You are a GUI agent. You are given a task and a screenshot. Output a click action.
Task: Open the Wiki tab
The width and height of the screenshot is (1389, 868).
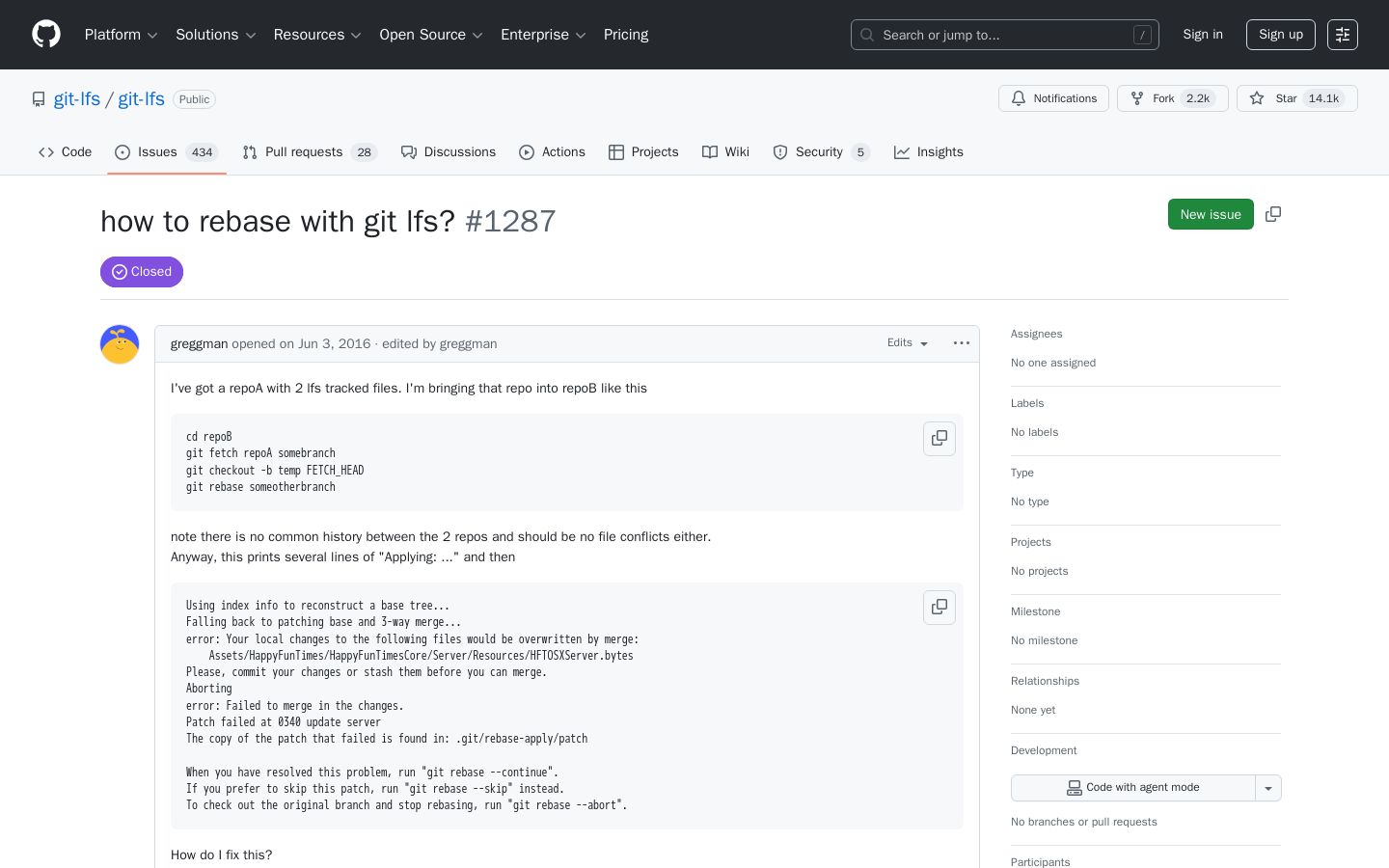[x=726, y=152]
